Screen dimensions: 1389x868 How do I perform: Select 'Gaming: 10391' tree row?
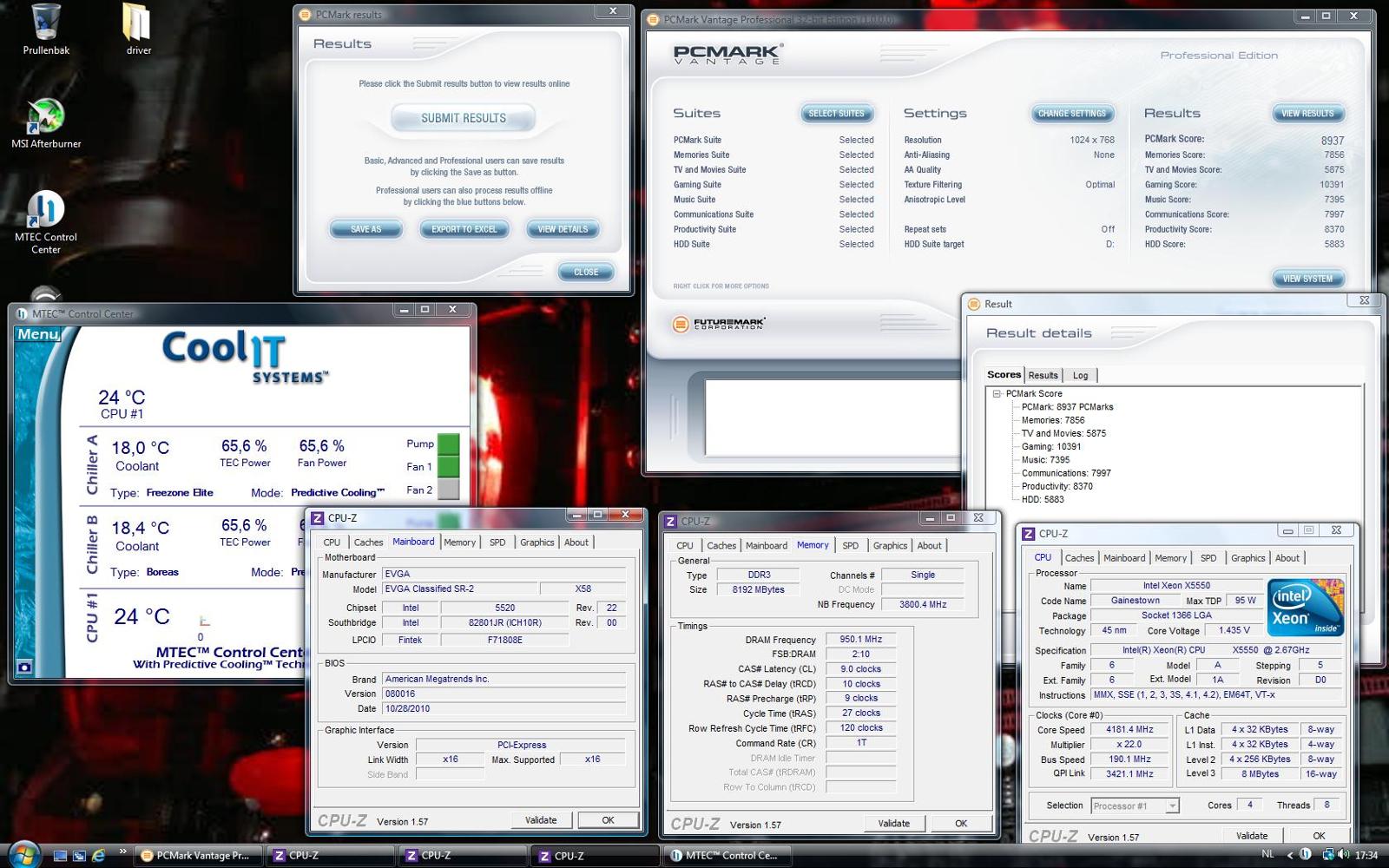coord(1051,447)
